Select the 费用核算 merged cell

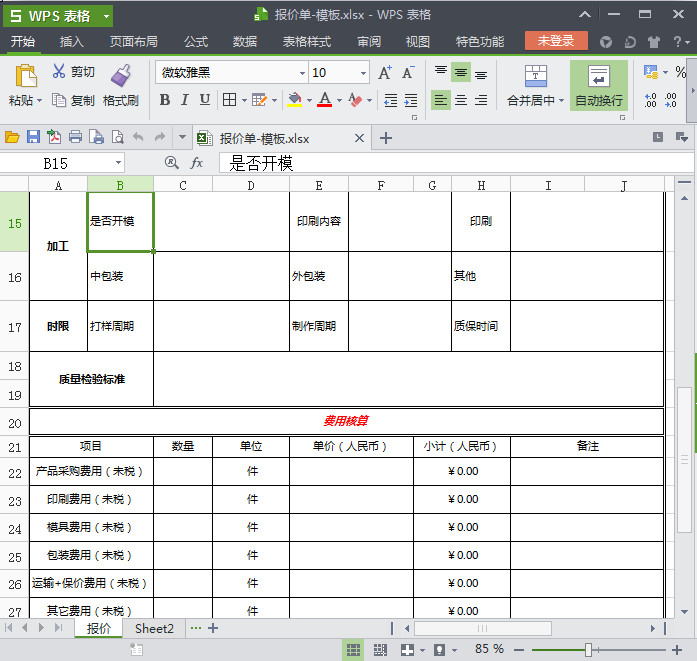tap(346, 421)
